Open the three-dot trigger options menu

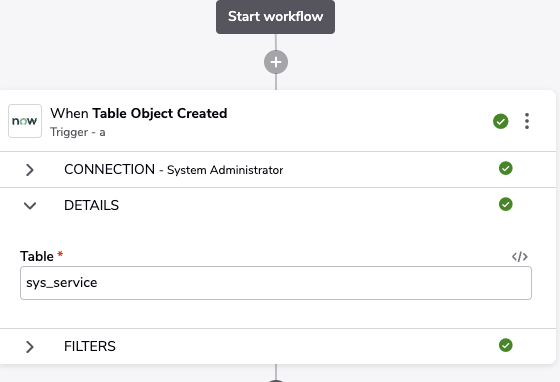[527, 121]
